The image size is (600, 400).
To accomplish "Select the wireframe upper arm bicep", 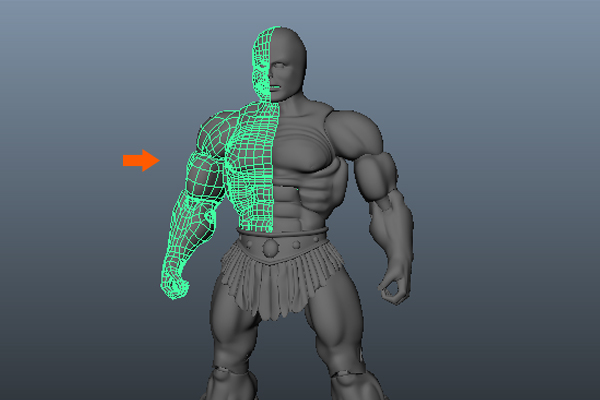I will point(205,176).
